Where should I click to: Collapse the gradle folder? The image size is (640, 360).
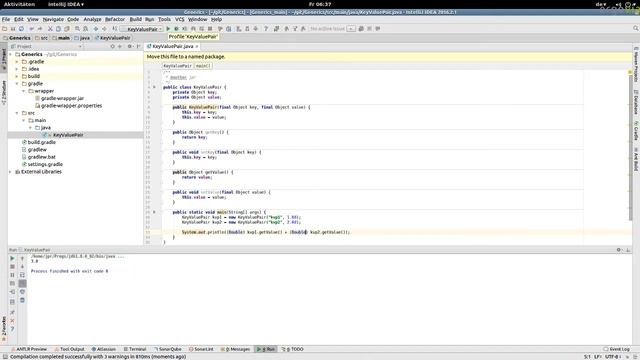pos(17,84)
